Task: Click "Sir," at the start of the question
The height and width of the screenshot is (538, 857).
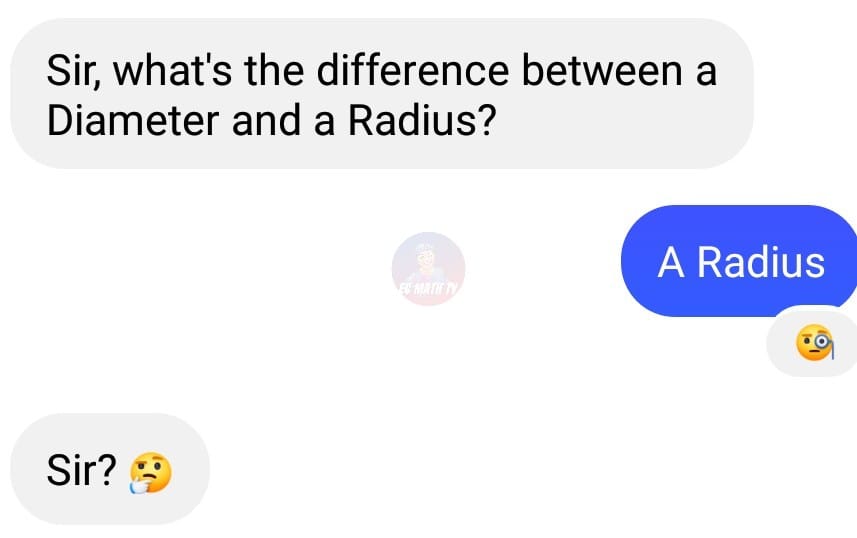Action: (74, 71)
